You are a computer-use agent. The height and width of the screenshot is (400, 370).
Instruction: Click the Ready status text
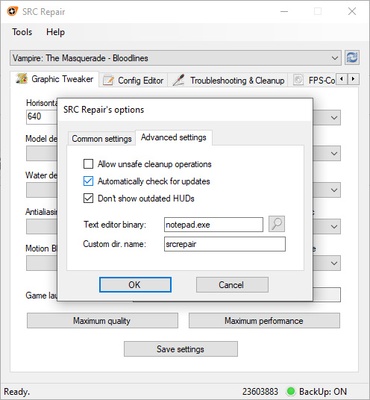point(17,392)
